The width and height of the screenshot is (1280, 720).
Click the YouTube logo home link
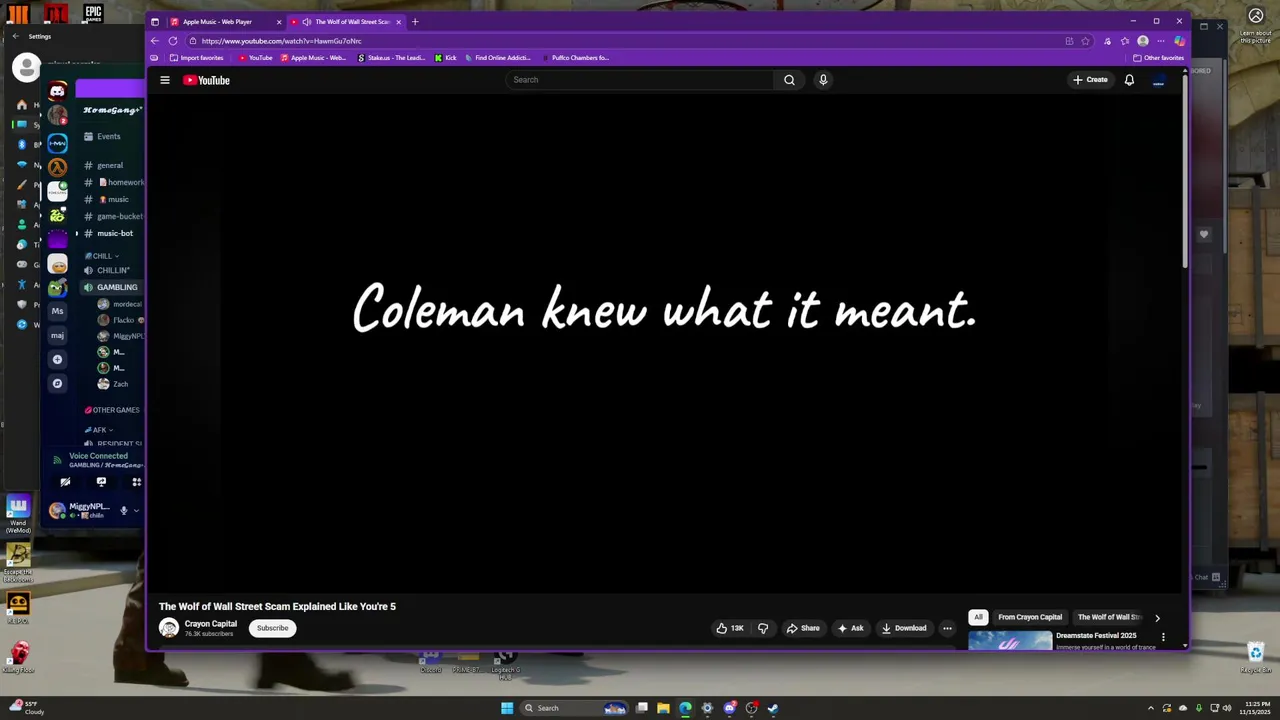pos(206,80)
